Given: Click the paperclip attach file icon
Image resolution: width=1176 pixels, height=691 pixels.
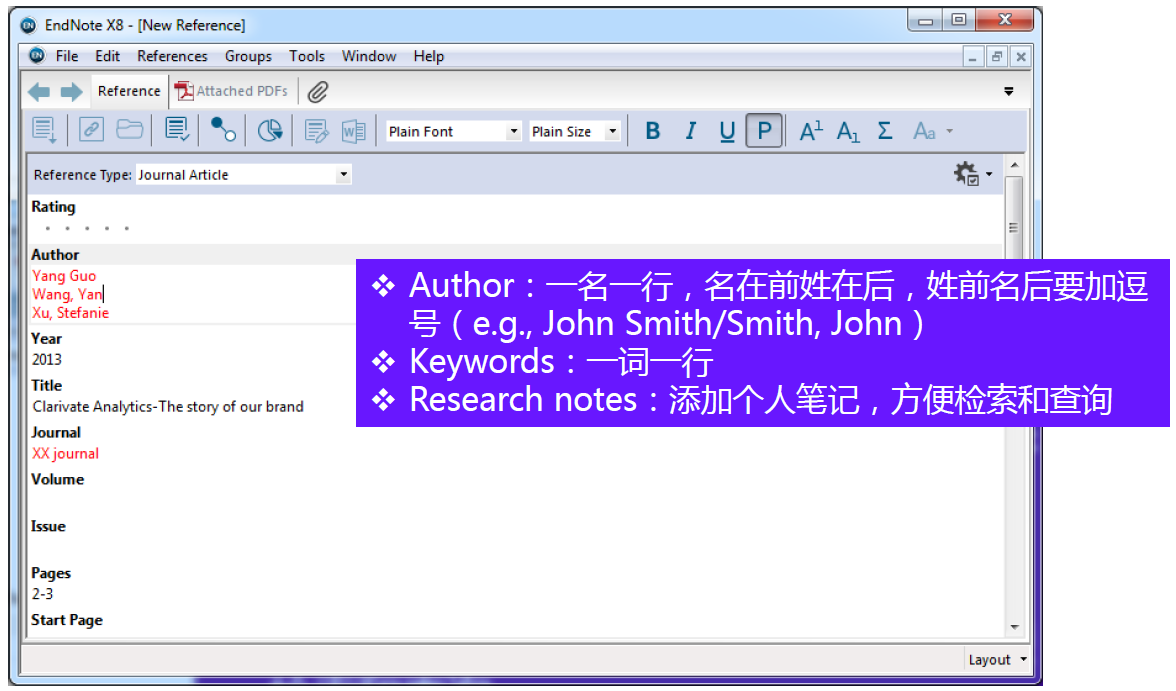Looking at the screenshot, I should click(318, 92).
